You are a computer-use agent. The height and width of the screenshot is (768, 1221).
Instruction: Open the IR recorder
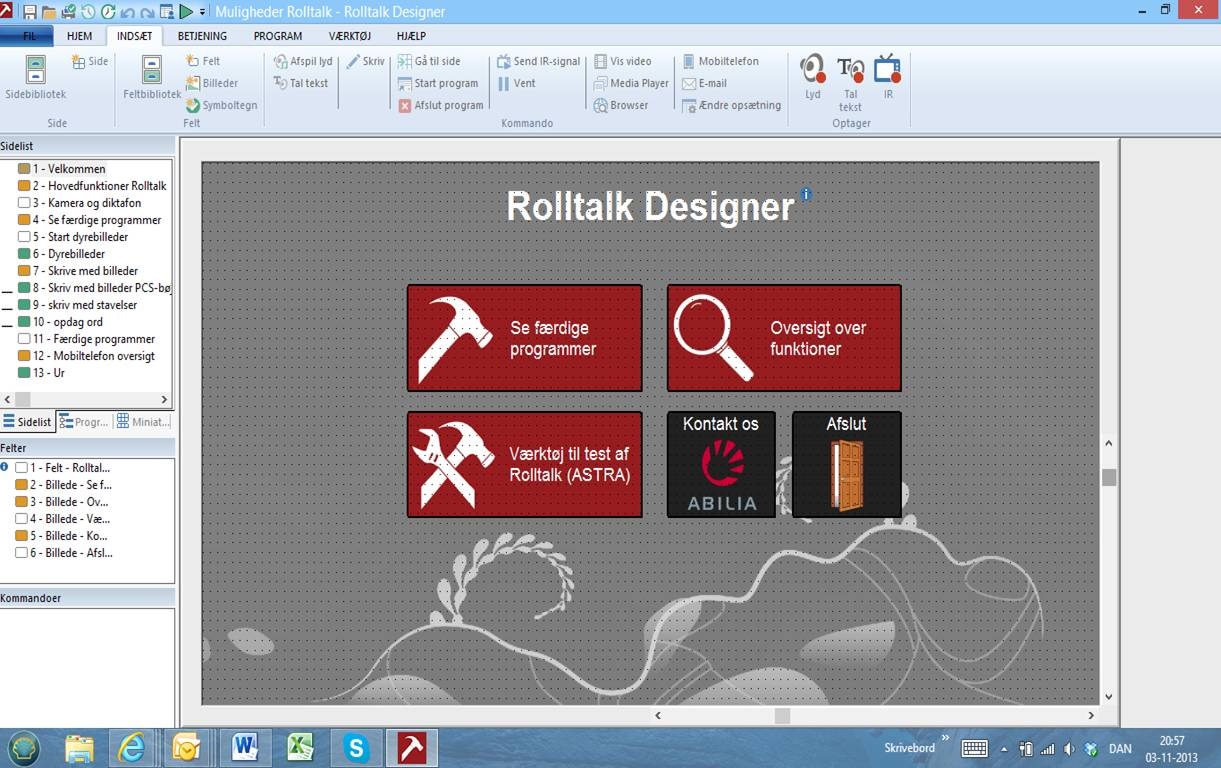pos(888,77)
